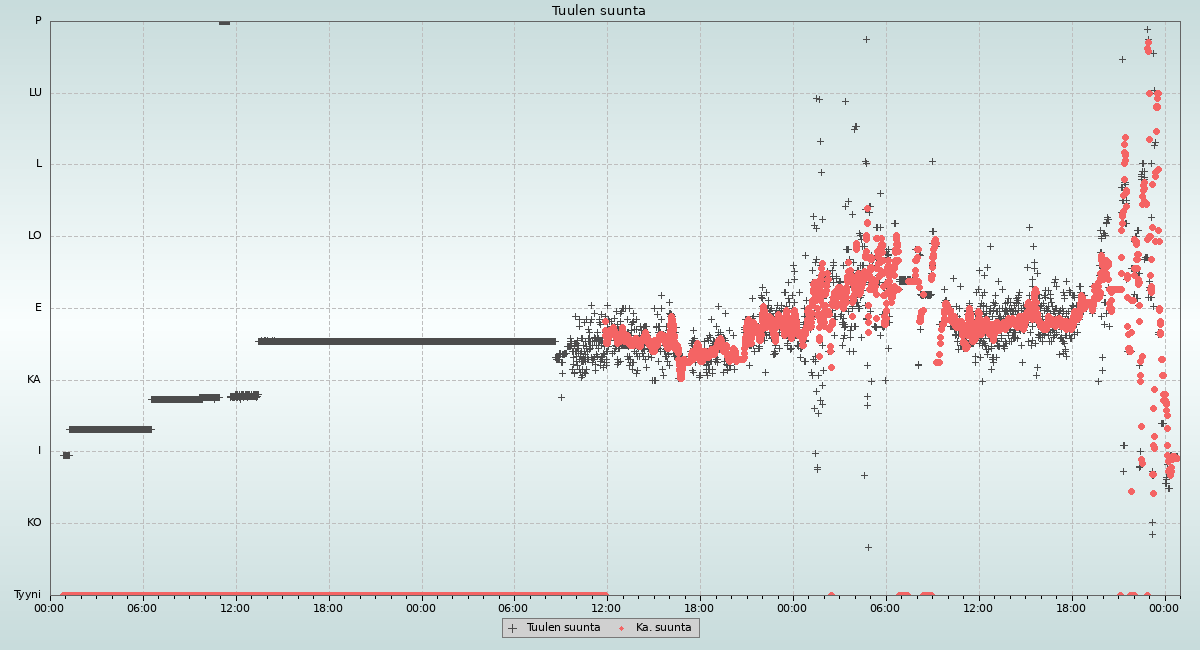1200x650 pixels.
Task: Select the 'Ka. suunta' legend label
Action: (663, 628)
